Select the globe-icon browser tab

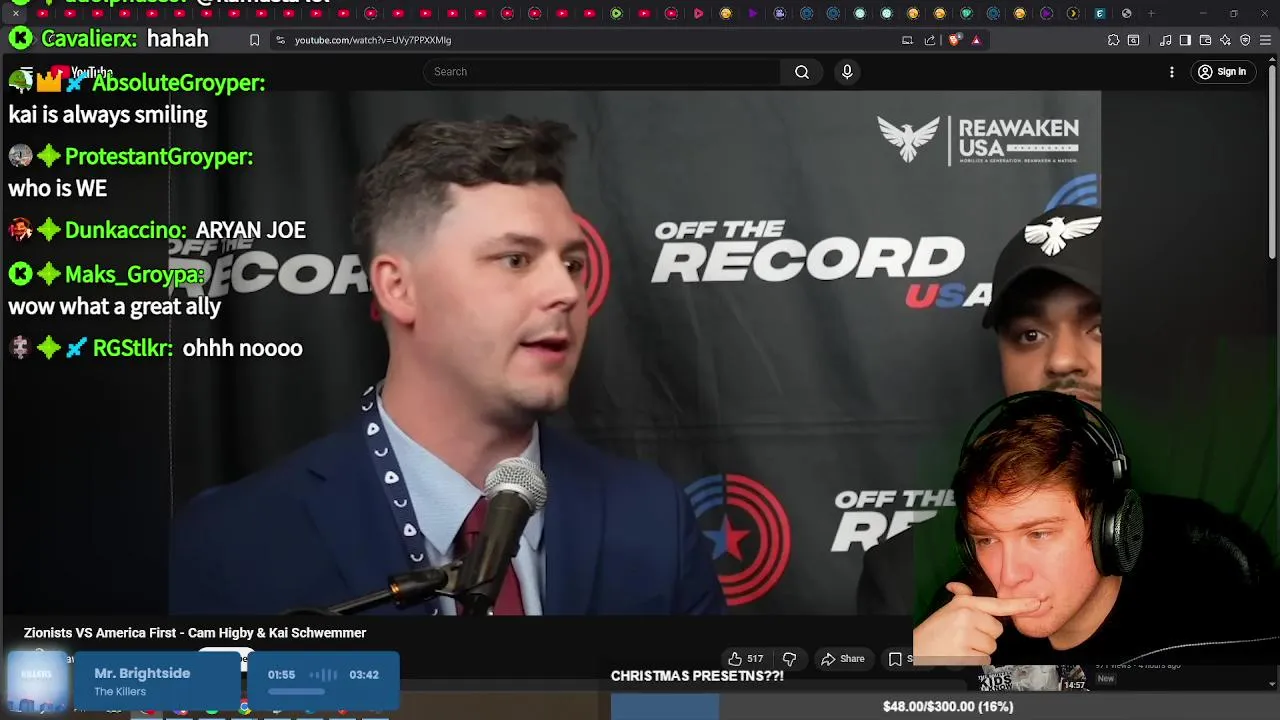(x=1126, y=13)
